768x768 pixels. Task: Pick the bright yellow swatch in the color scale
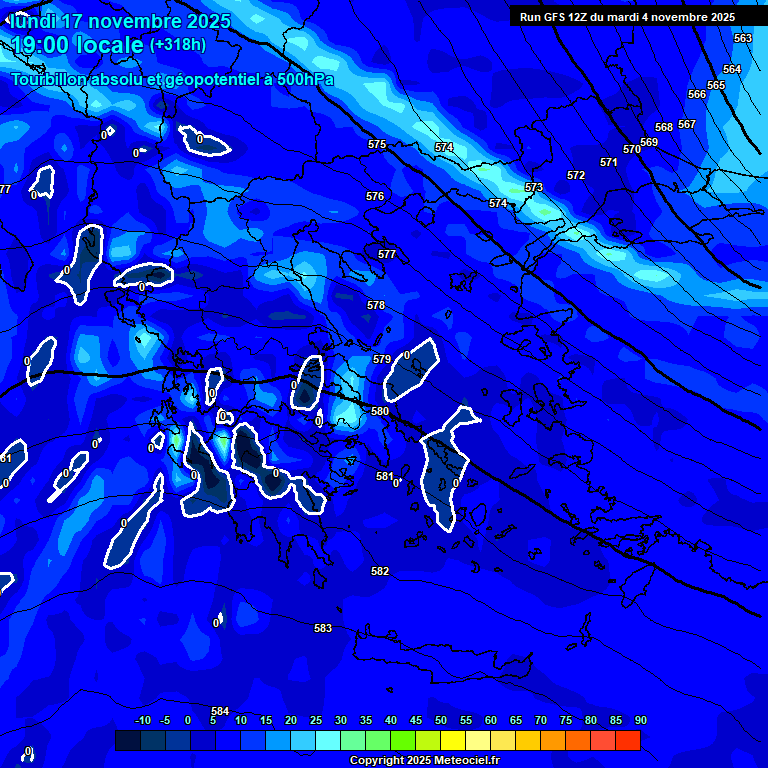452,741
